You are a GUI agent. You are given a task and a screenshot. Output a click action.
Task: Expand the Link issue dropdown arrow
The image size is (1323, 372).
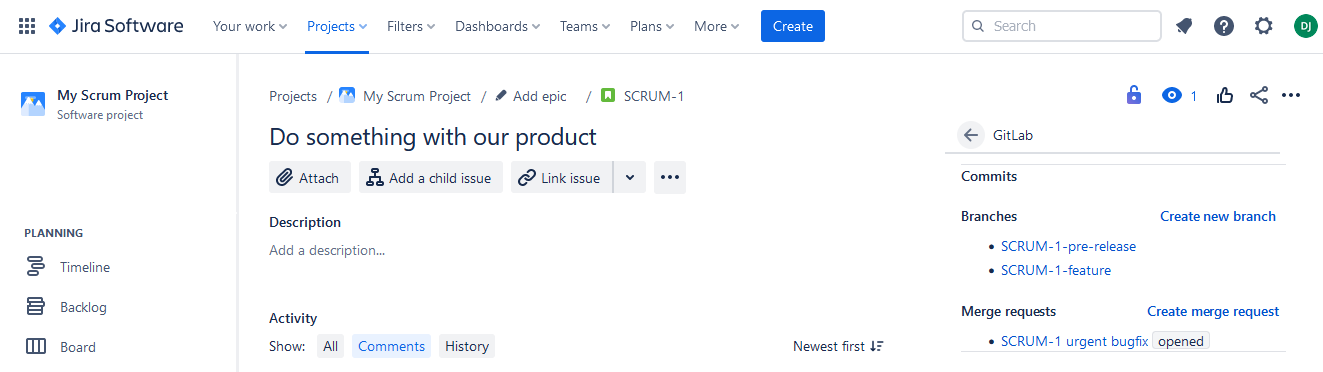pyautogui.click(x=630, y=177)
